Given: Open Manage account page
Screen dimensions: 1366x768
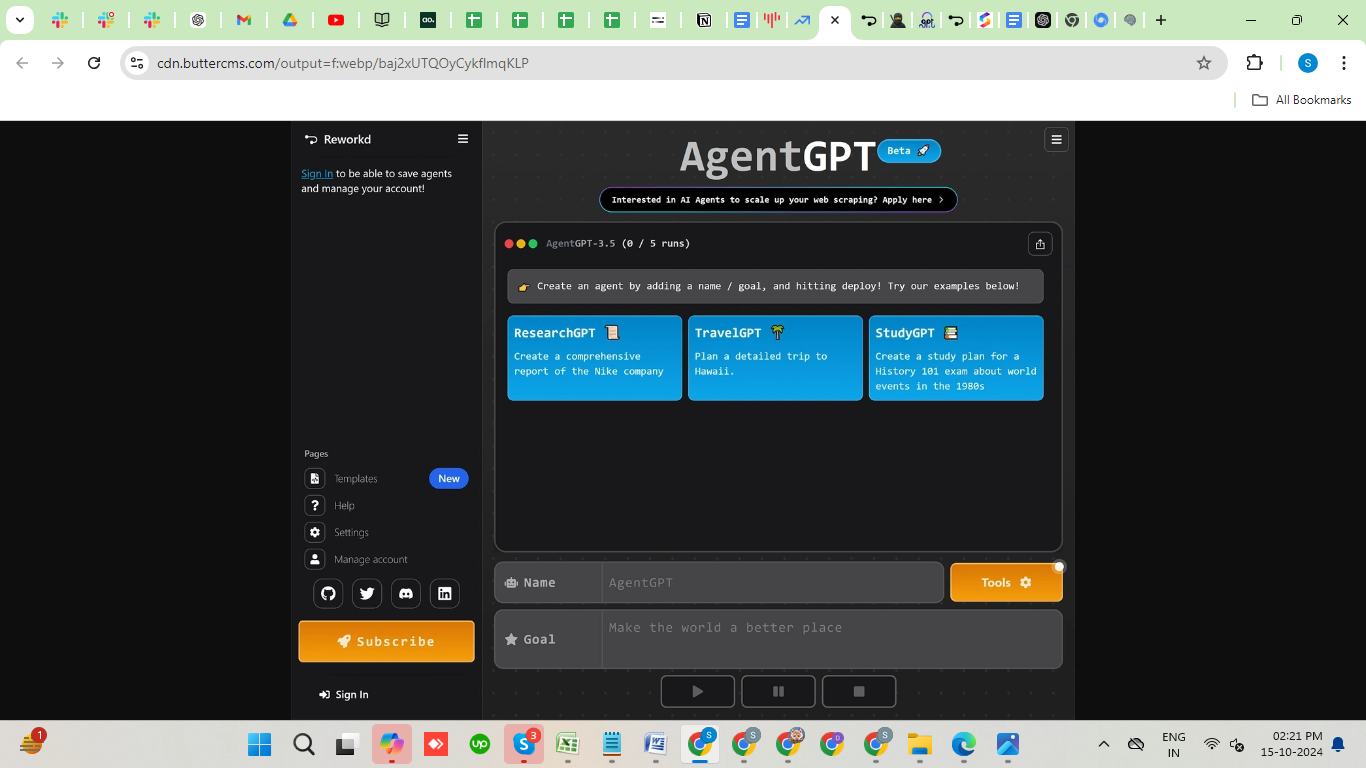Looking at the screenshot, I should [x=371, y=560].
